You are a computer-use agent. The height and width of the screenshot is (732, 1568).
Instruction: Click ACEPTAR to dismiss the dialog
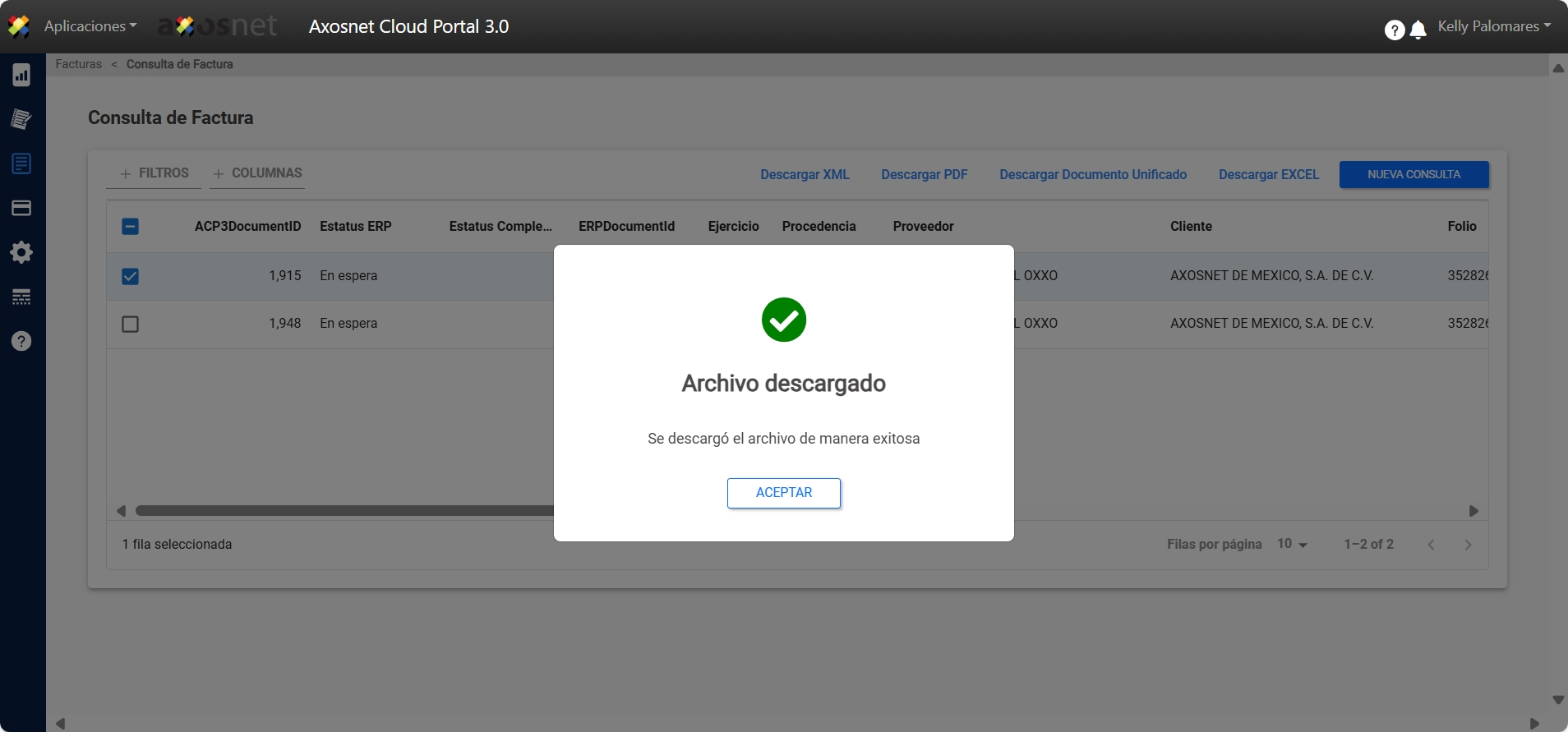(783, 493)
